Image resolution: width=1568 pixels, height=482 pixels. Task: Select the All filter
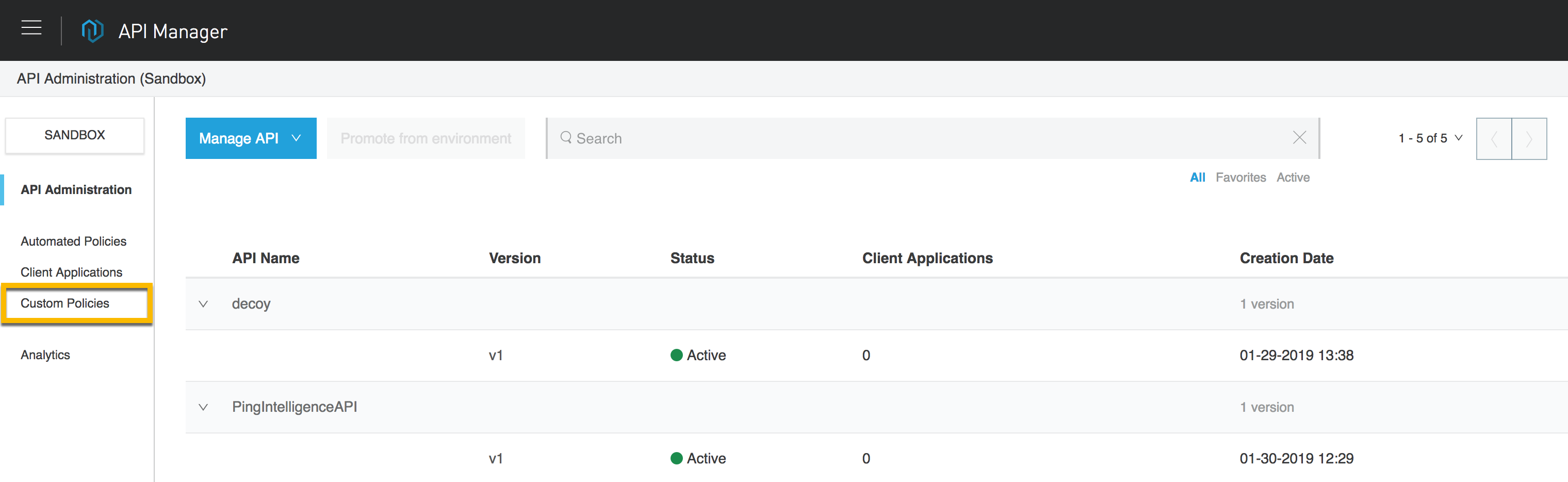point(1197,178)
